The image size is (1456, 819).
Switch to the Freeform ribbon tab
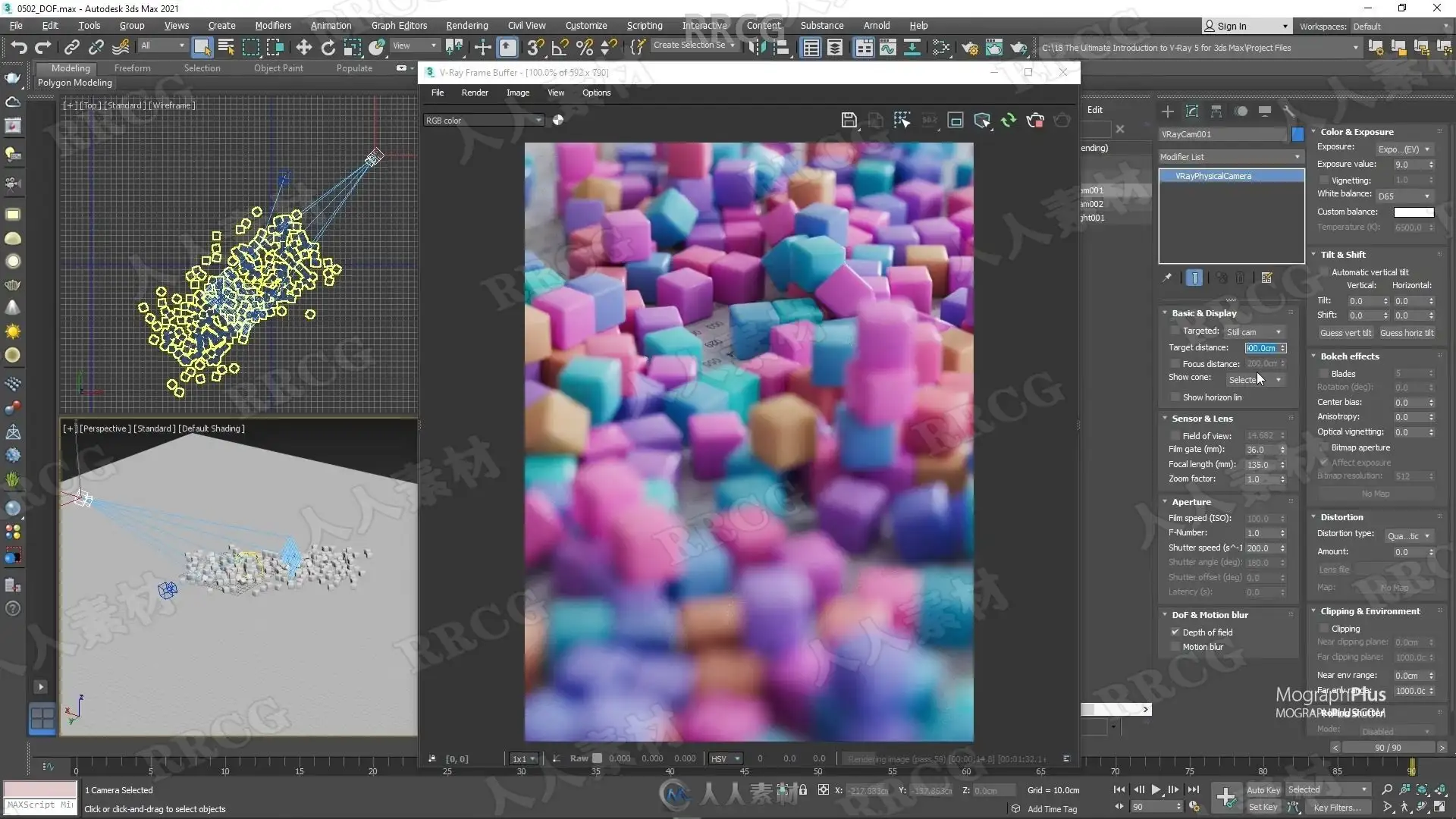(x=132, y=68)
